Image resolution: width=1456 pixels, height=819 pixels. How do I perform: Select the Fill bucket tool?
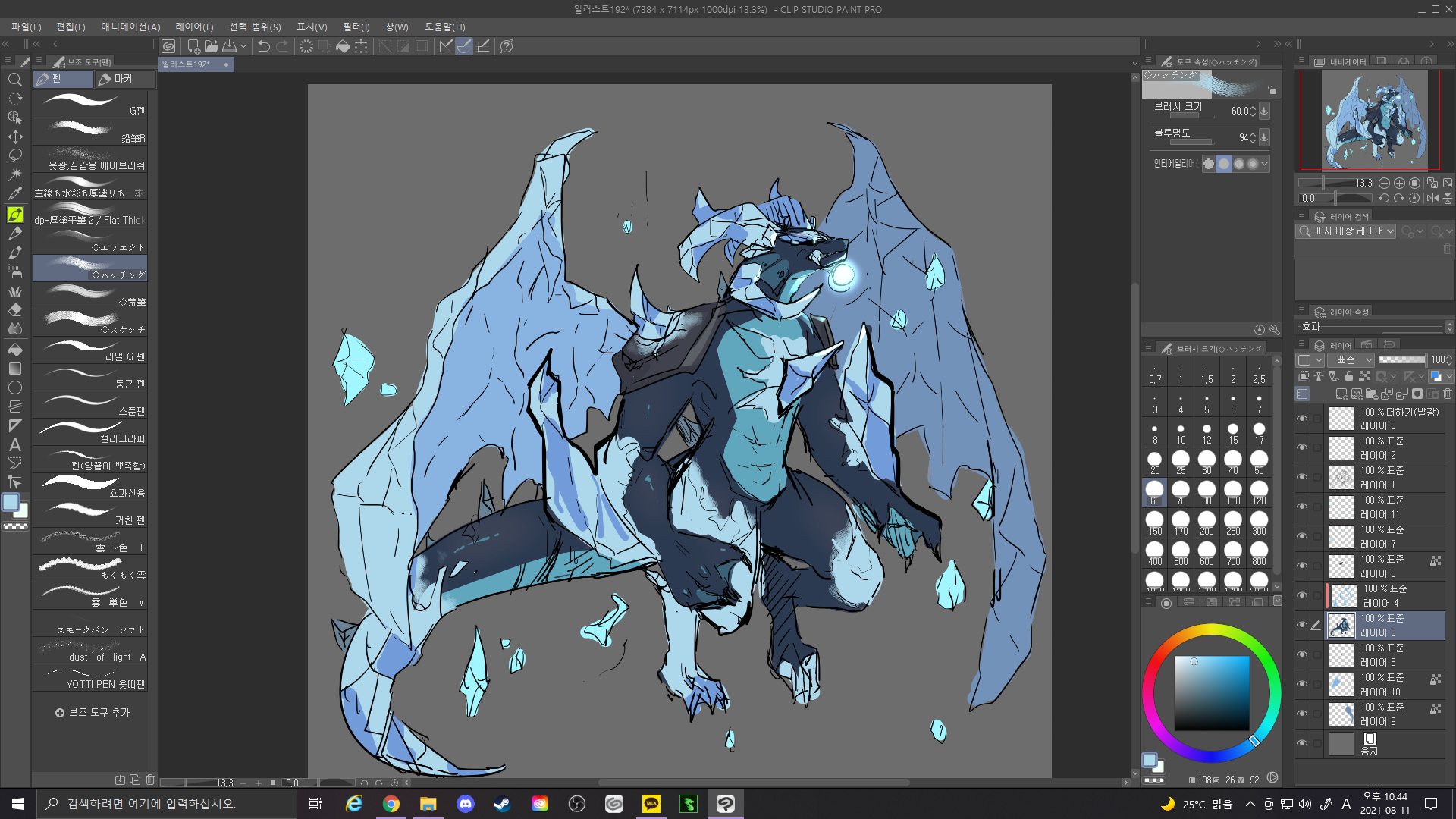tap(14, 350)
